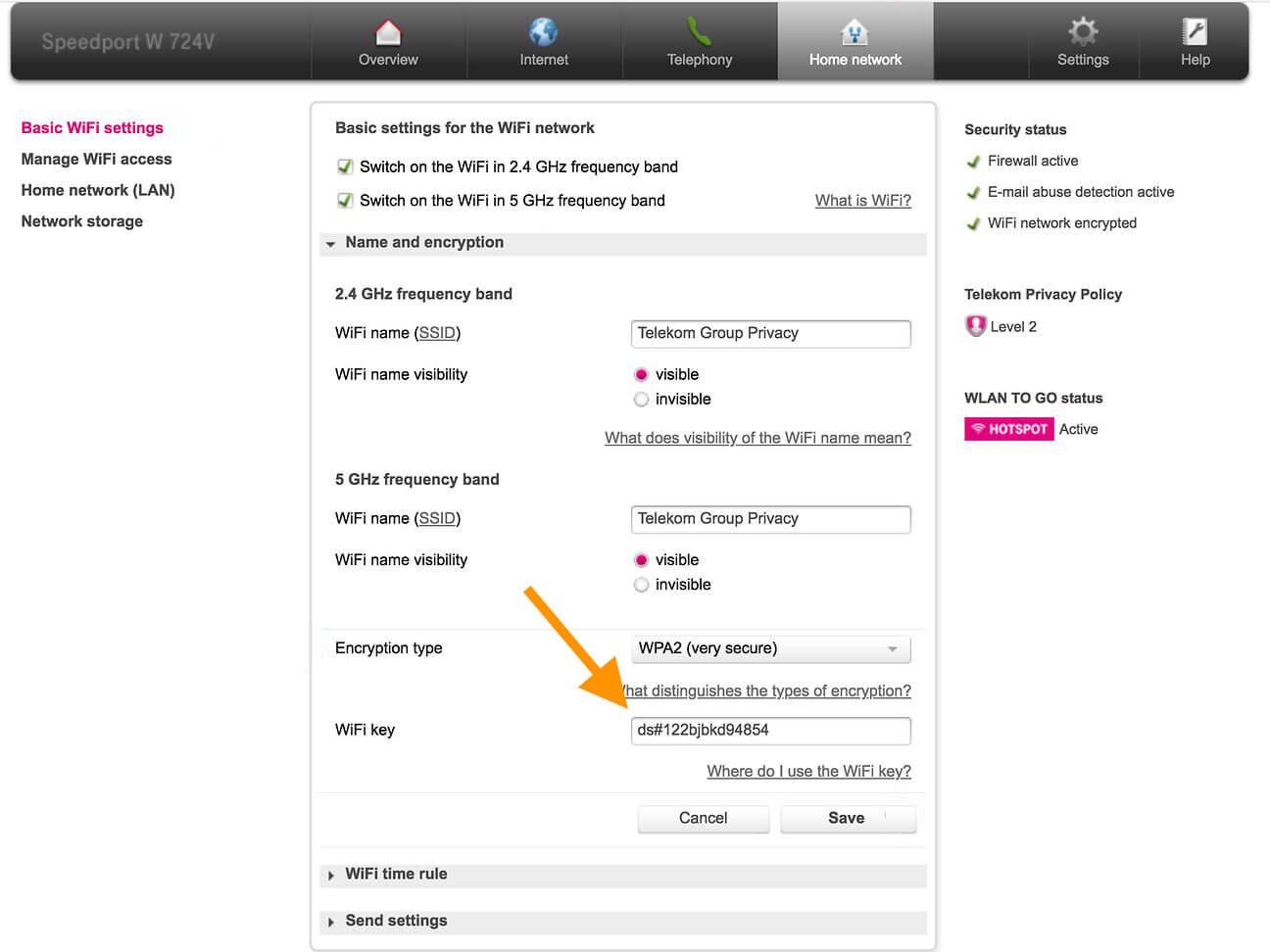Select invisible for the 5 GHz WiFi name
Image resolution: width=1270 pixels, height=952 pixels.
(642, 585)
